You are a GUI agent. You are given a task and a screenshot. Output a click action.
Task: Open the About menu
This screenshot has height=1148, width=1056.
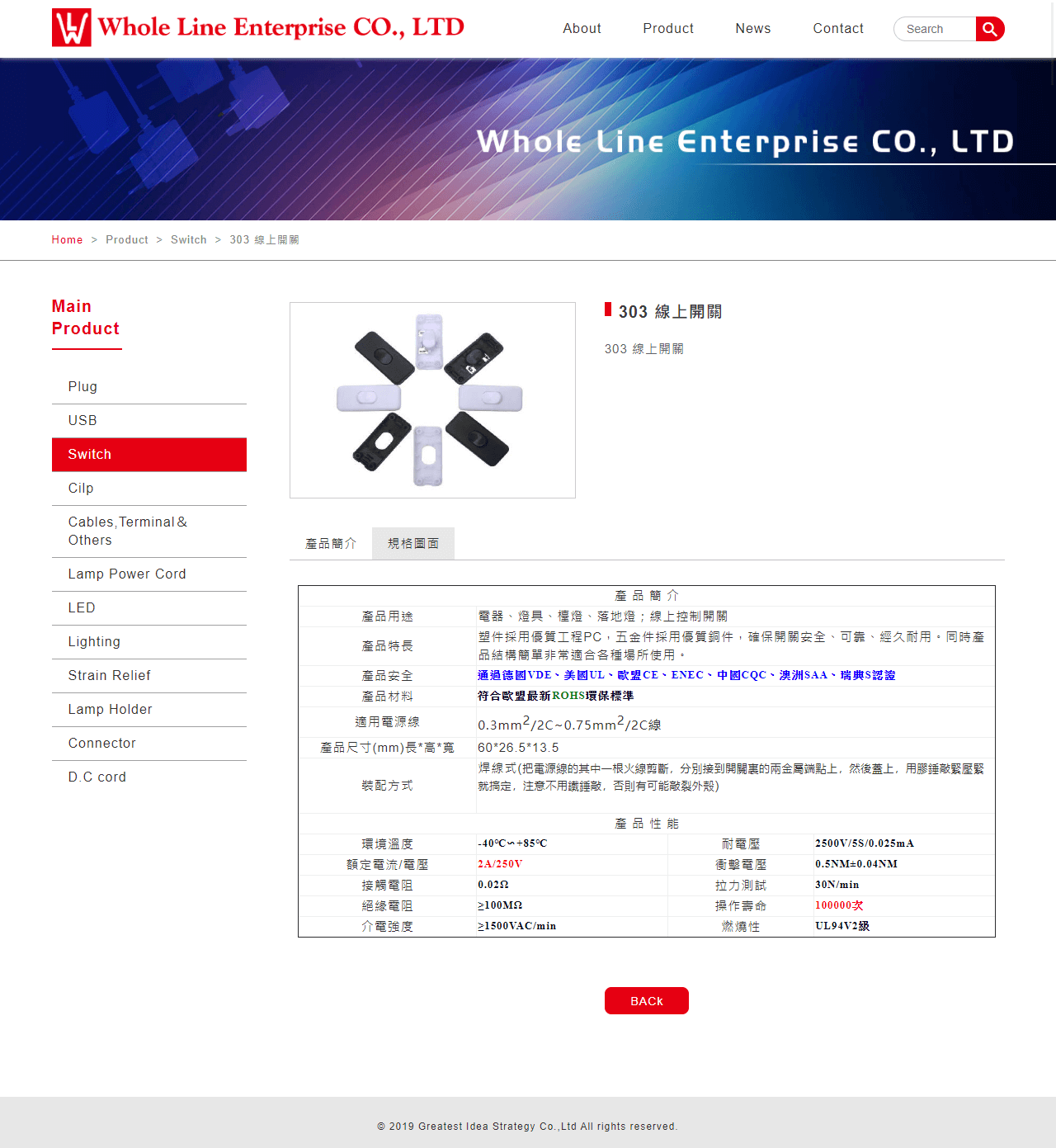click(582, 28)
